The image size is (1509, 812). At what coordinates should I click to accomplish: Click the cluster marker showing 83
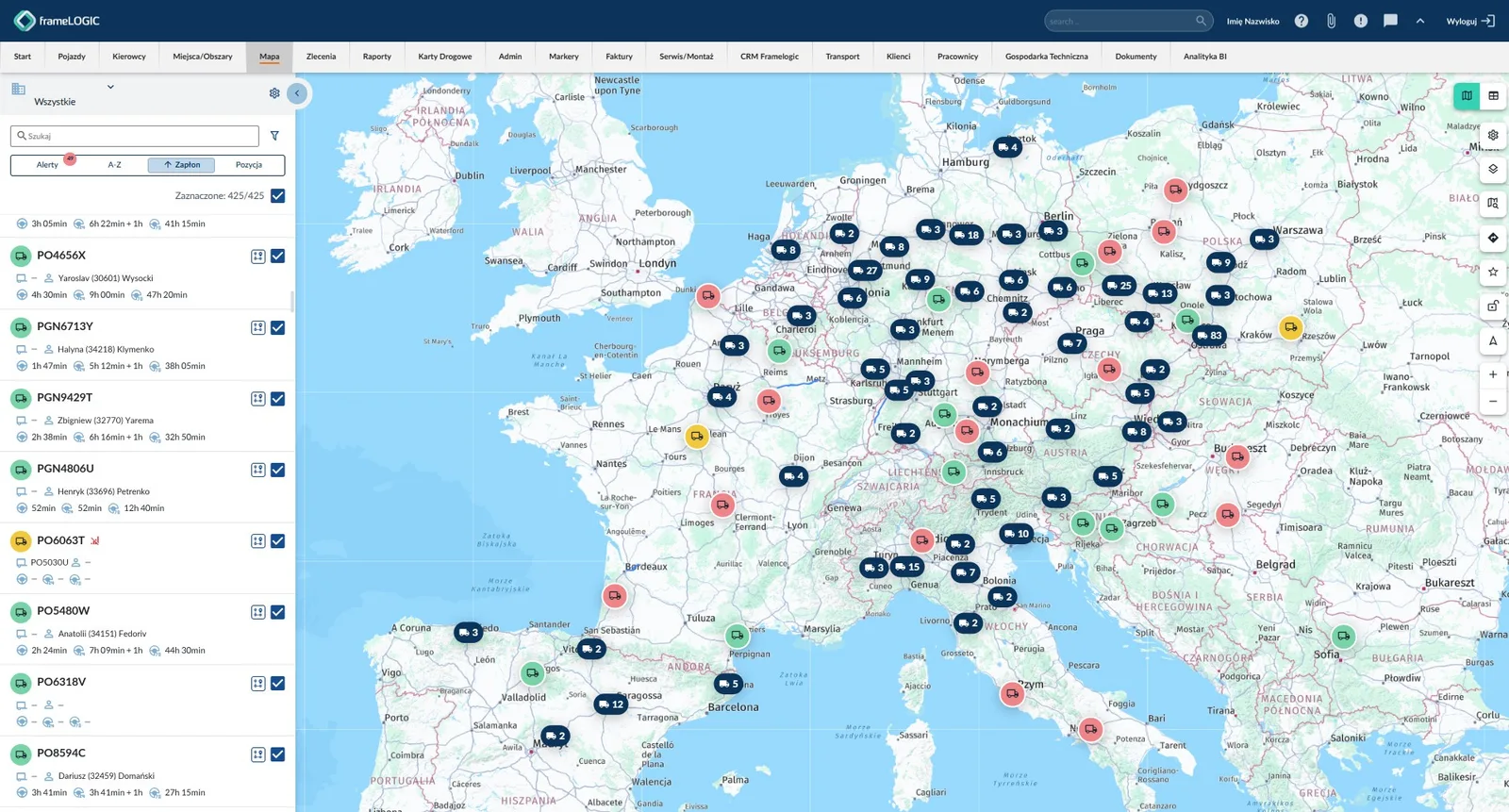tap(1209, 335)
